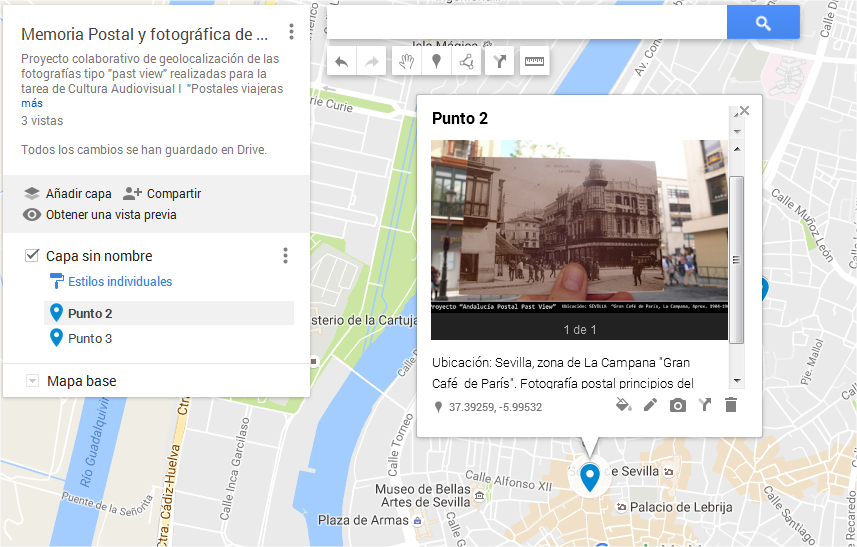Click the blue map marker for Punto 2
The image size is (857, 547).
(x=589, y=477)
